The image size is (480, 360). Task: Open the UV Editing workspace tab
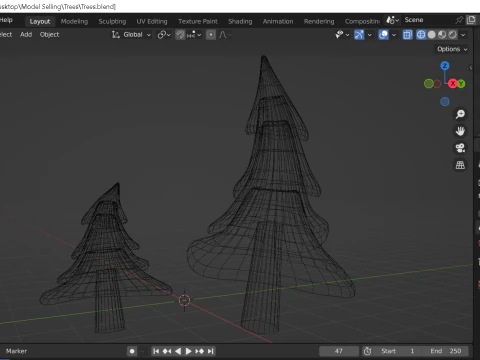[x=152, y=21]
